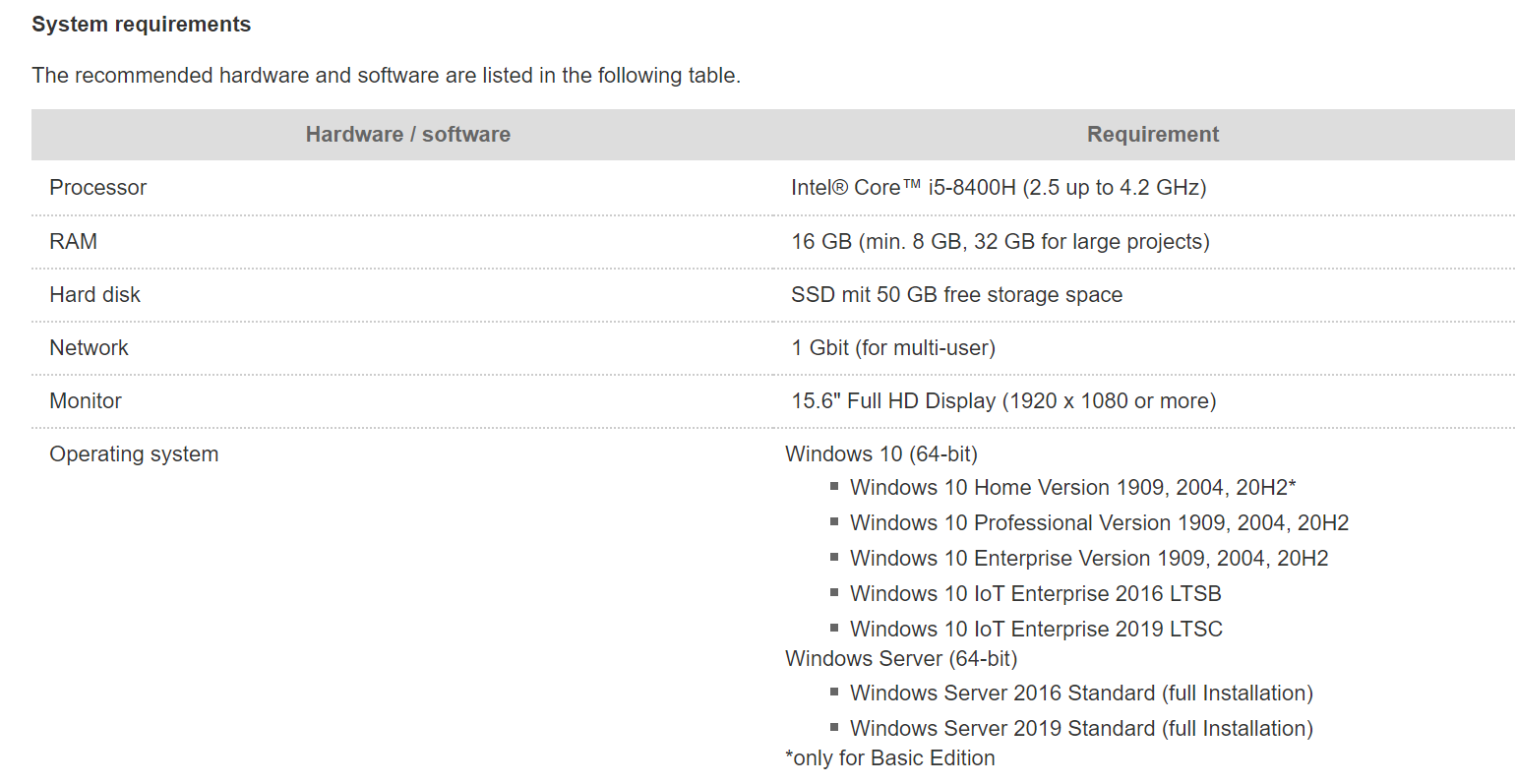Select the RAM row label
Image resolution: width=1516 pixels, height=784 pixels.
tap(73, 242)
